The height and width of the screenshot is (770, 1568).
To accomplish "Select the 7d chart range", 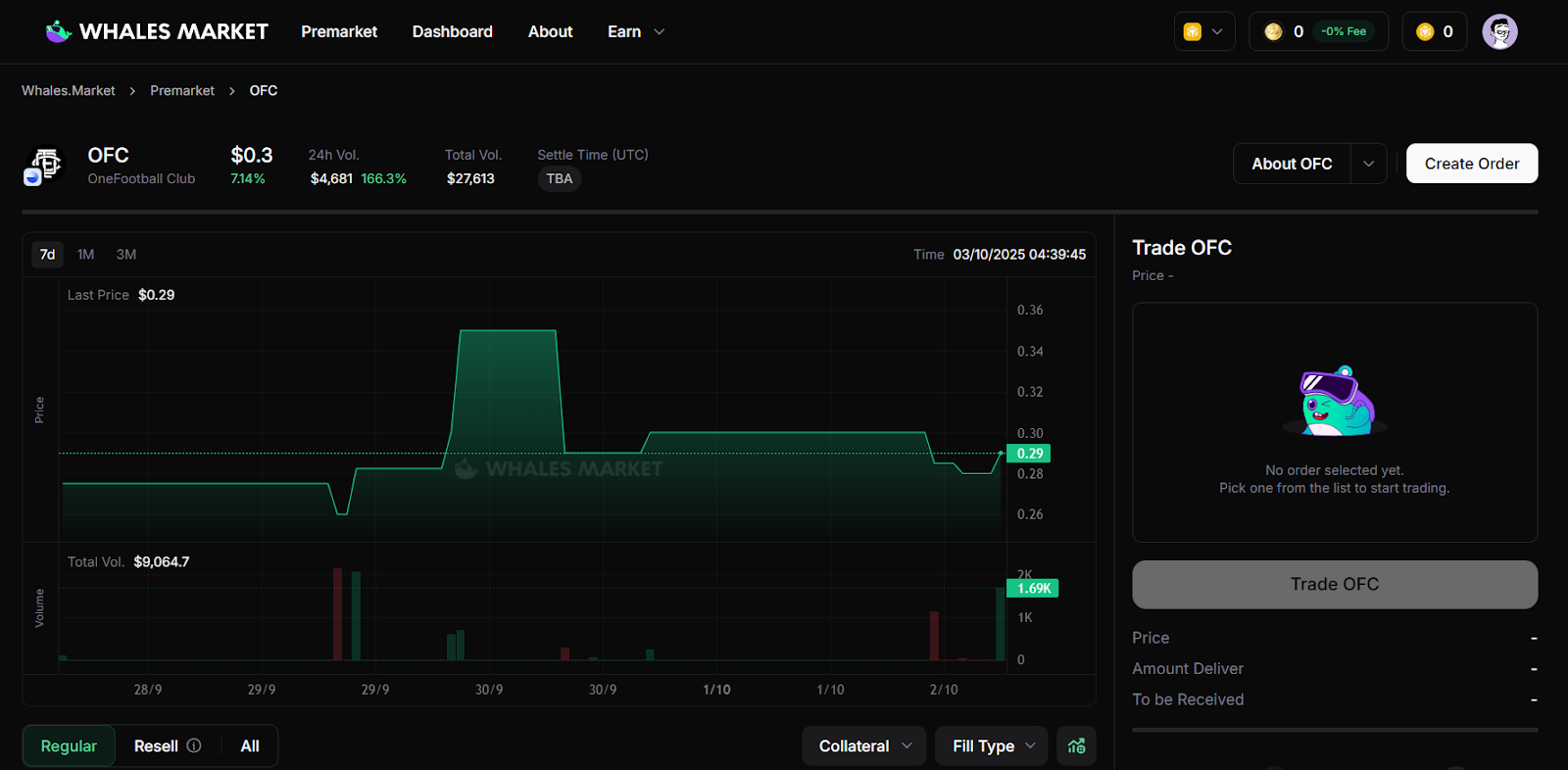I will (47, 255).
